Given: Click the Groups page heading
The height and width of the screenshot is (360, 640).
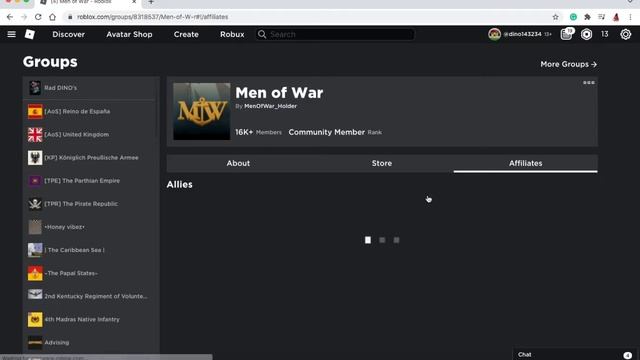Looking at the screenshot, I should tap(50, 62).
